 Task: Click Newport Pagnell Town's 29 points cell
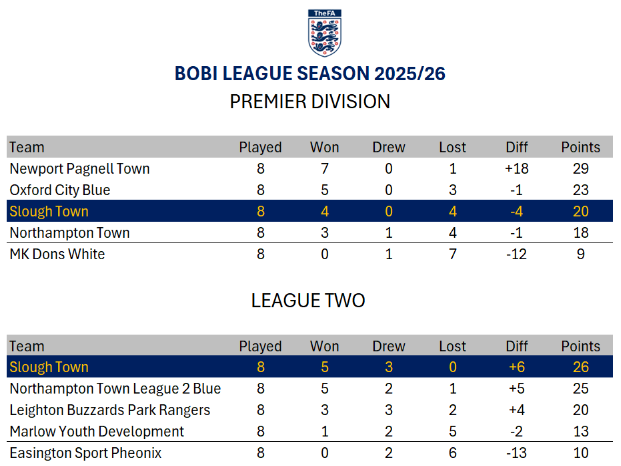click(x=580, y=169)
